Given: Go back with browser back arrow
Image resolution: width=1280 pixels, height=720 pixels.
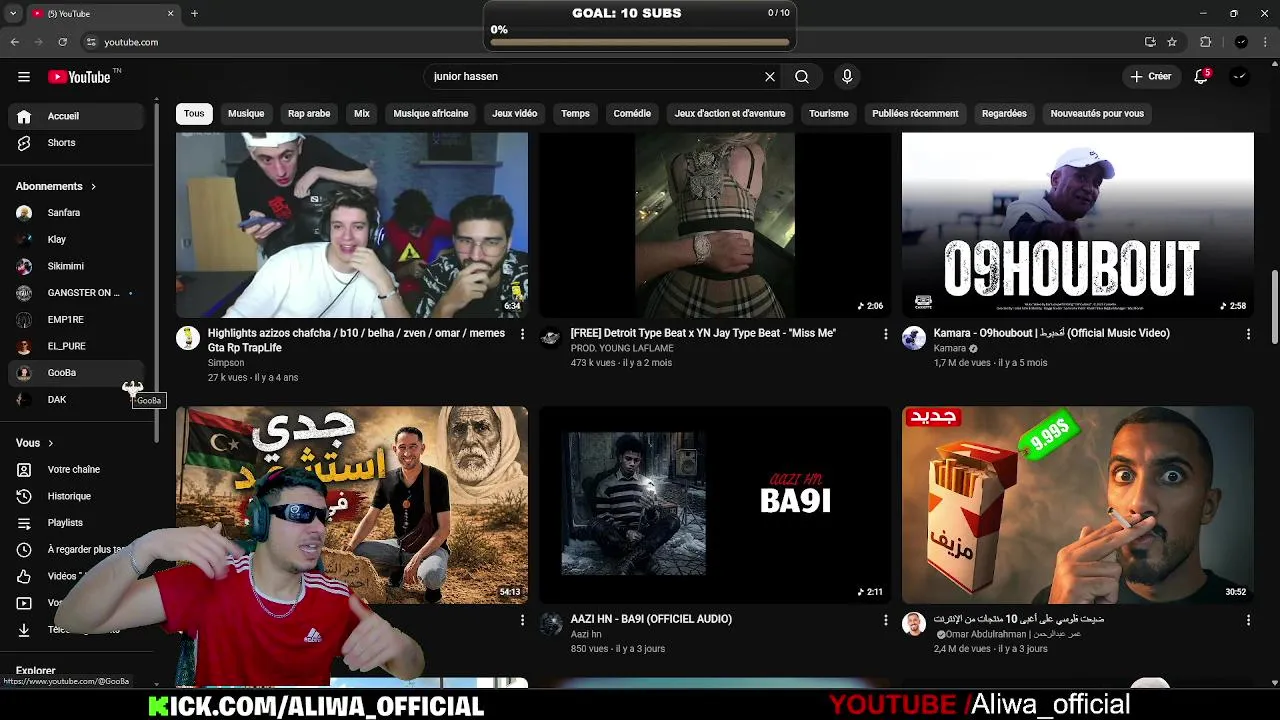Looking at the screenshot, I should point(14,42).
